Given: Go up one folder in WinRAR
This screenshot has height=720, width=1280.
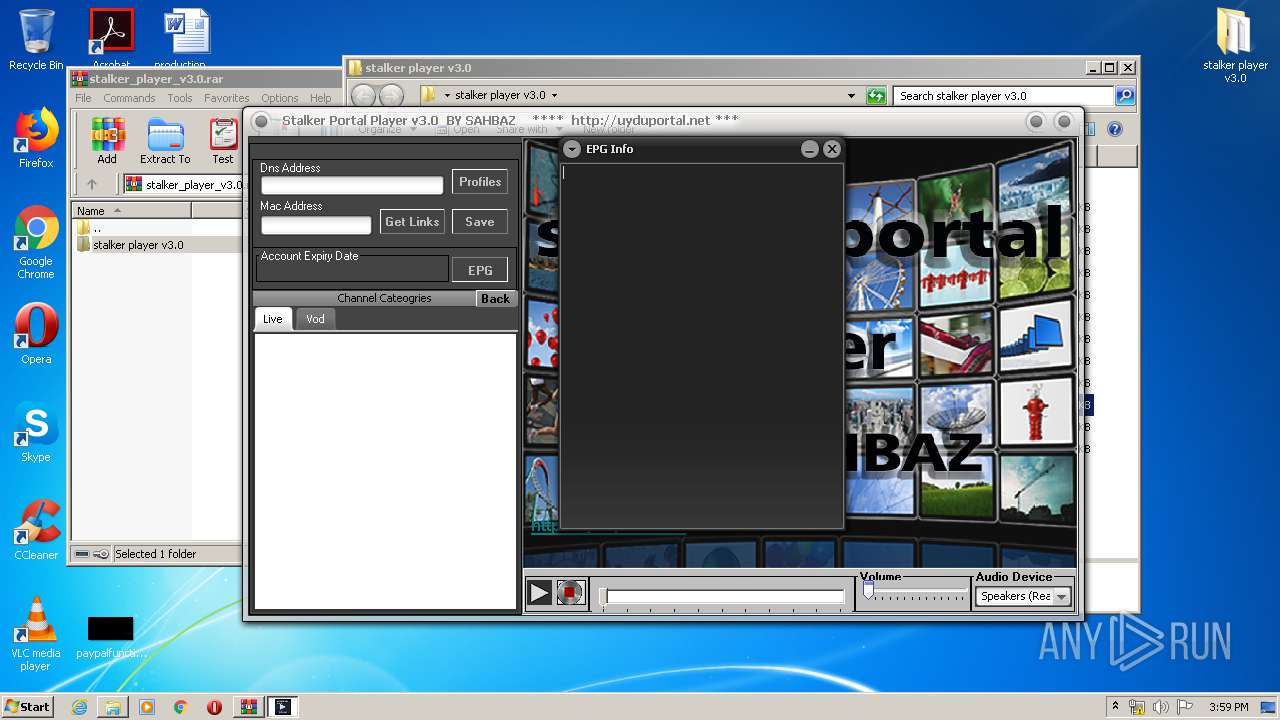Looking at the screenshot, I should 92,184.
